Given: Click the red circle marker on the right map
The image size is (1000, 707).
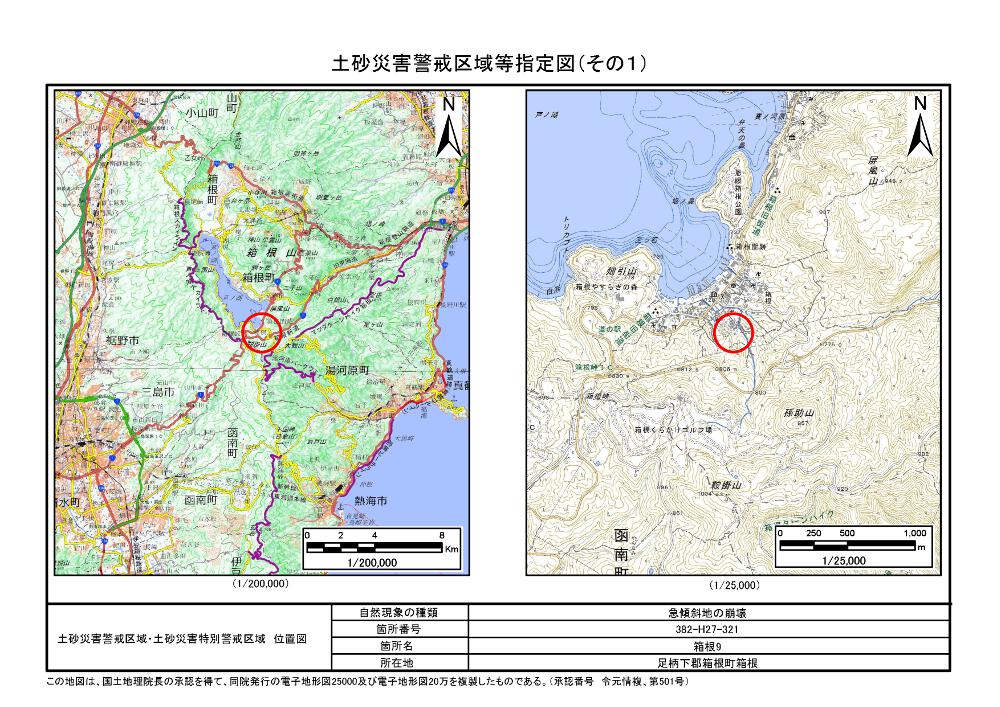Looking at the screenshot, I should (736, 330).
